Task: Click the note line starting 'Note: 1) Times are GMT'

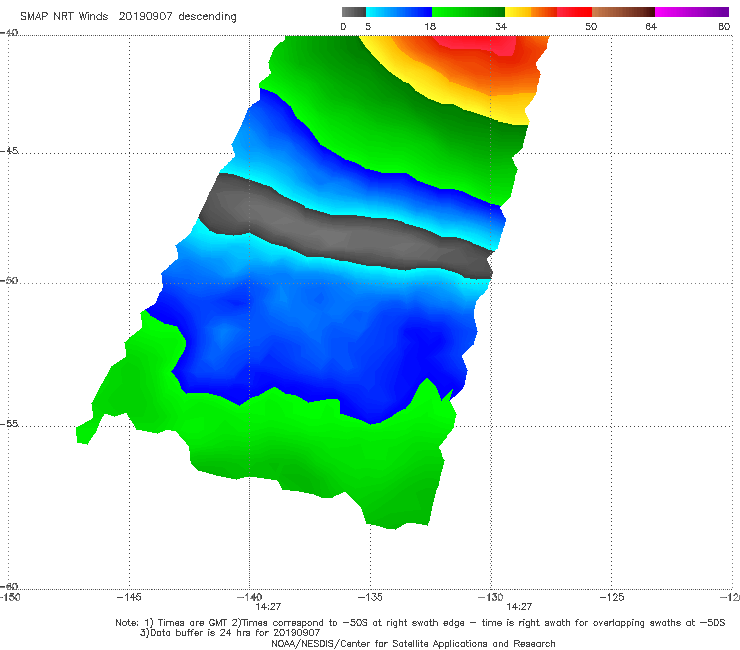Action: tap(420, 623)
